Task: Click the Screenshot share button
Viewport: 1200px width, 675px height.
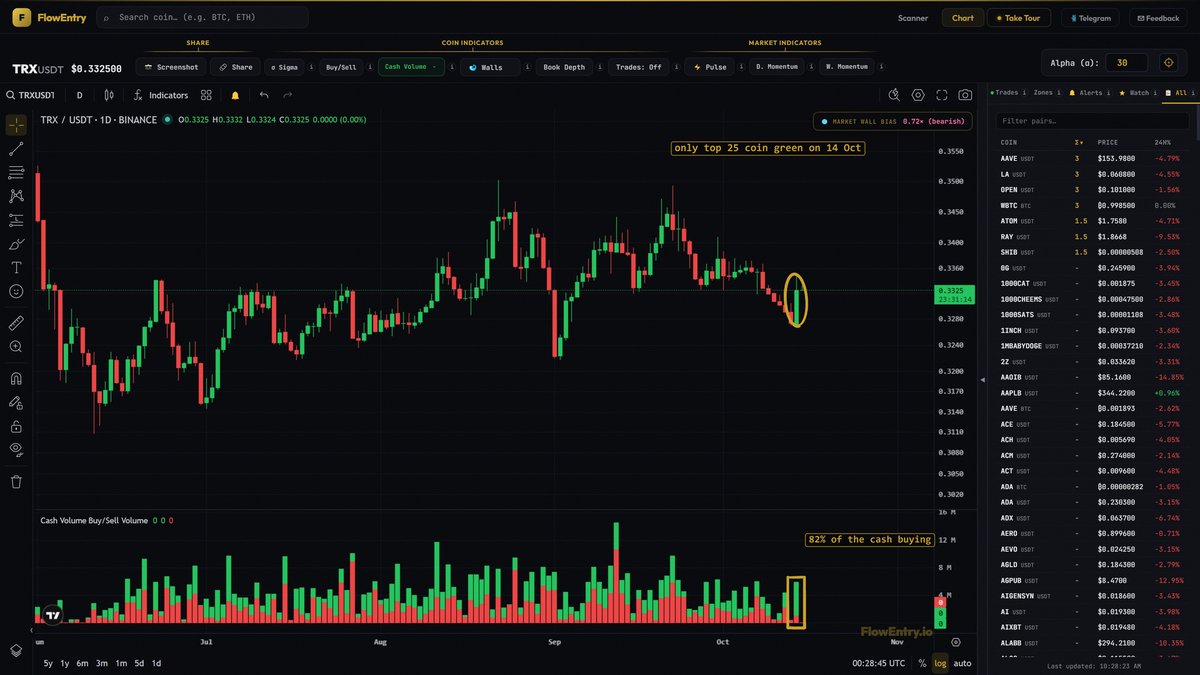Action: pyautogui.click(x=171, y=67)
